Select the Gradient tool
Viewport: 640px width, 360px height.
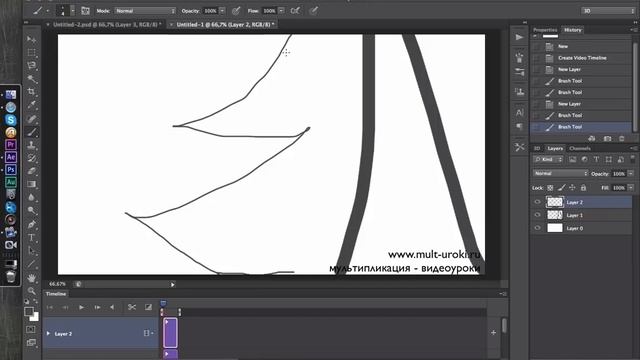pyautogui.click(x=31, y=184)
